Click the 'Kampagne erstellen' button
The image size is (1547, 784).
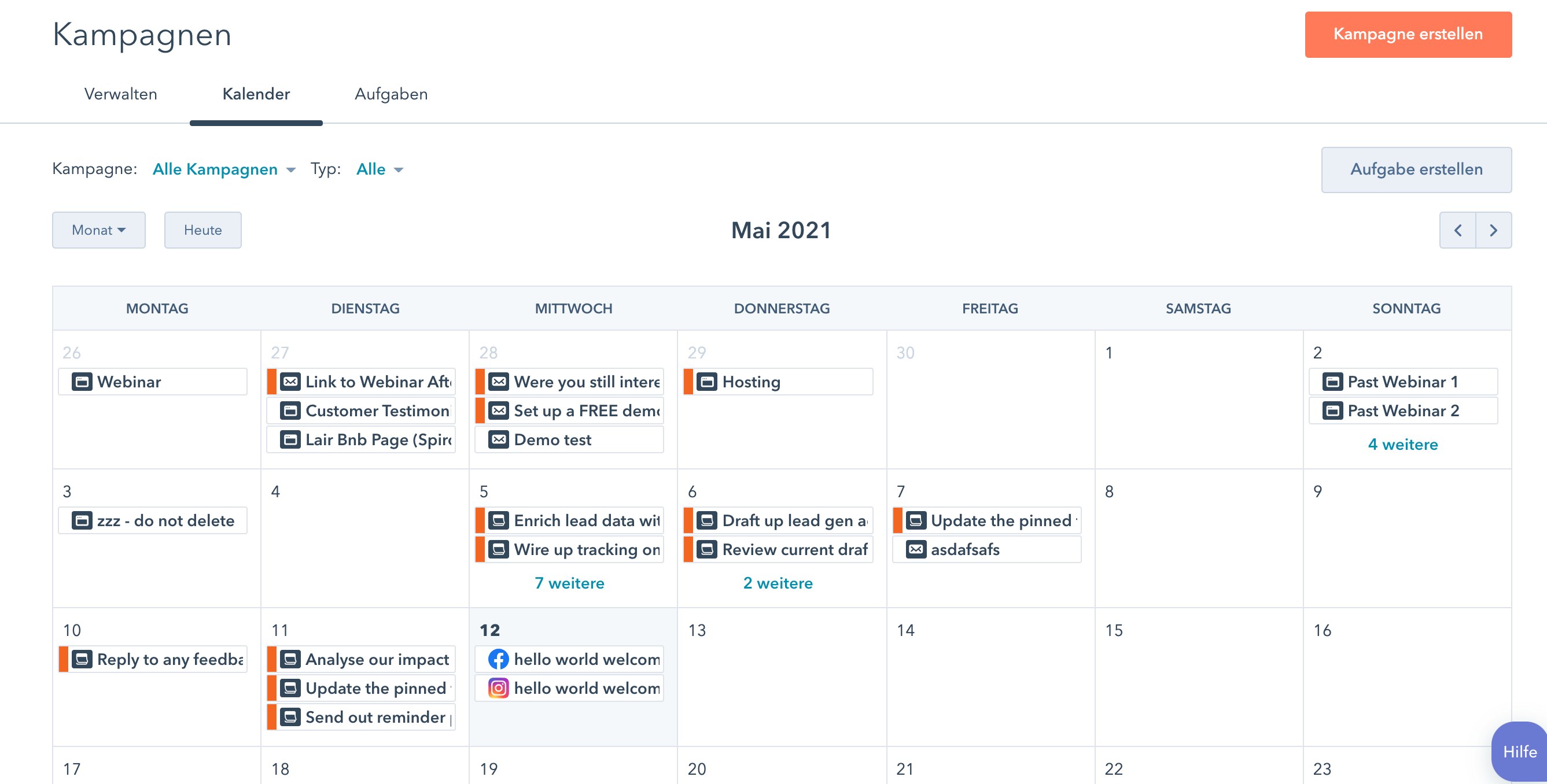pyautogui.click(x=1408, y=34)
